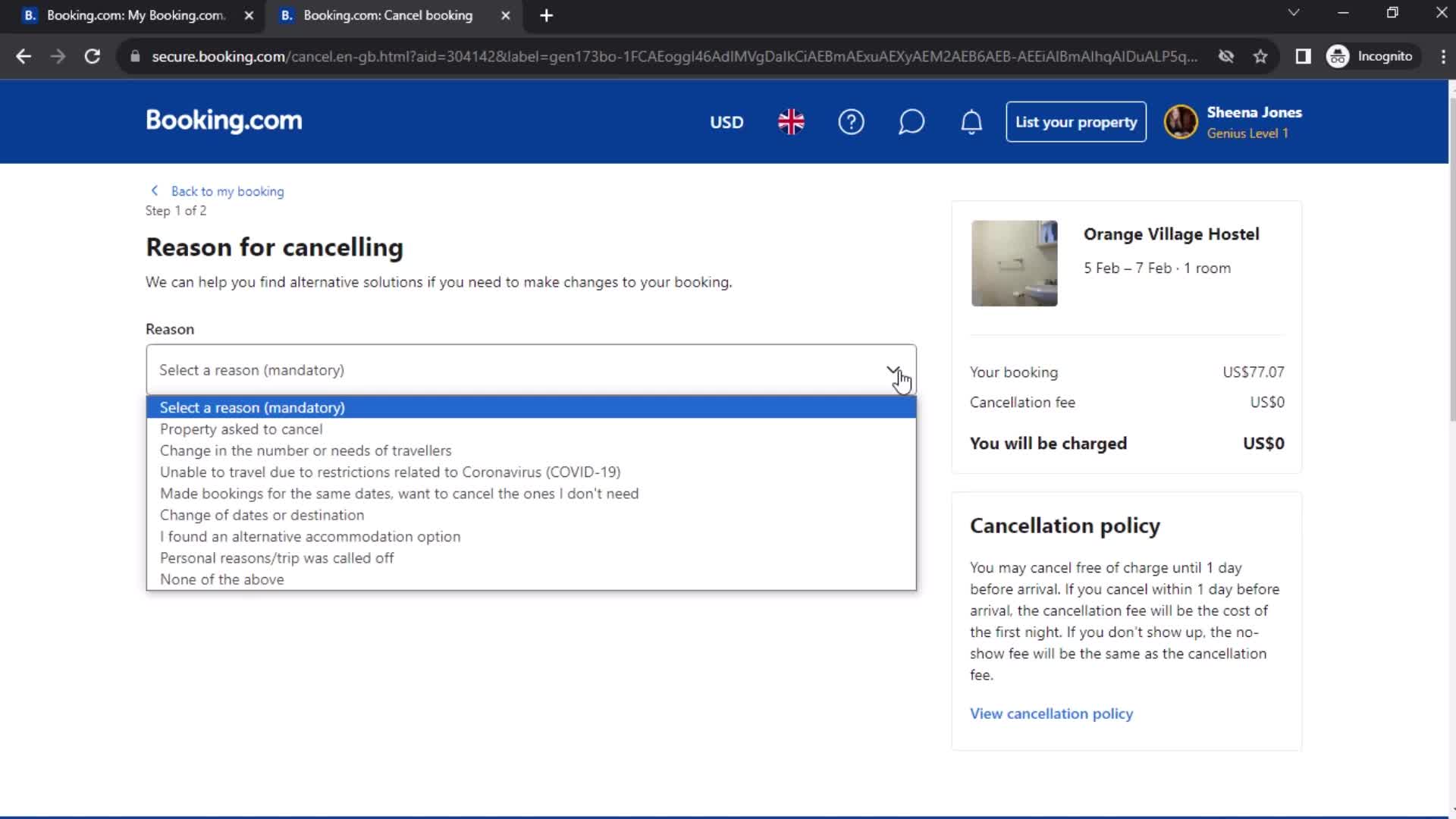The width and height of the screenshot is (1456, 819).
Task: Click the Reason field label
Action: [x=170, y=329]
